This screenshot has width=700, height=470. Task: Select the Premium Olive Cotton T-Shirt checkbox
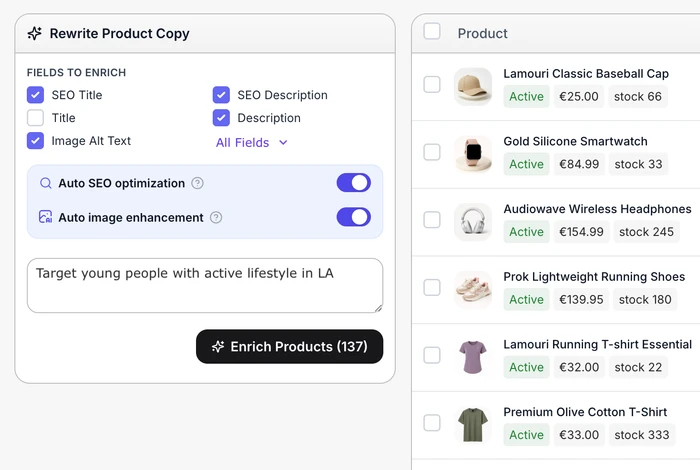432,423
